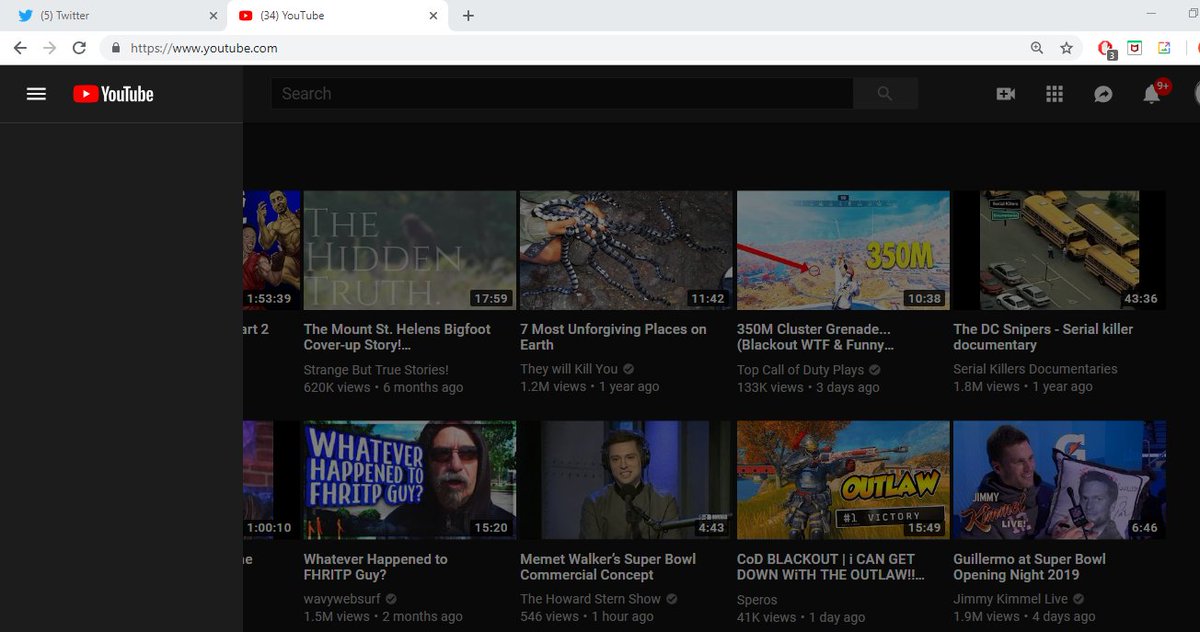Click the 1:00:10 partially hidden video thumbnail
1200x632 pixels.
(x=271, y=480)
